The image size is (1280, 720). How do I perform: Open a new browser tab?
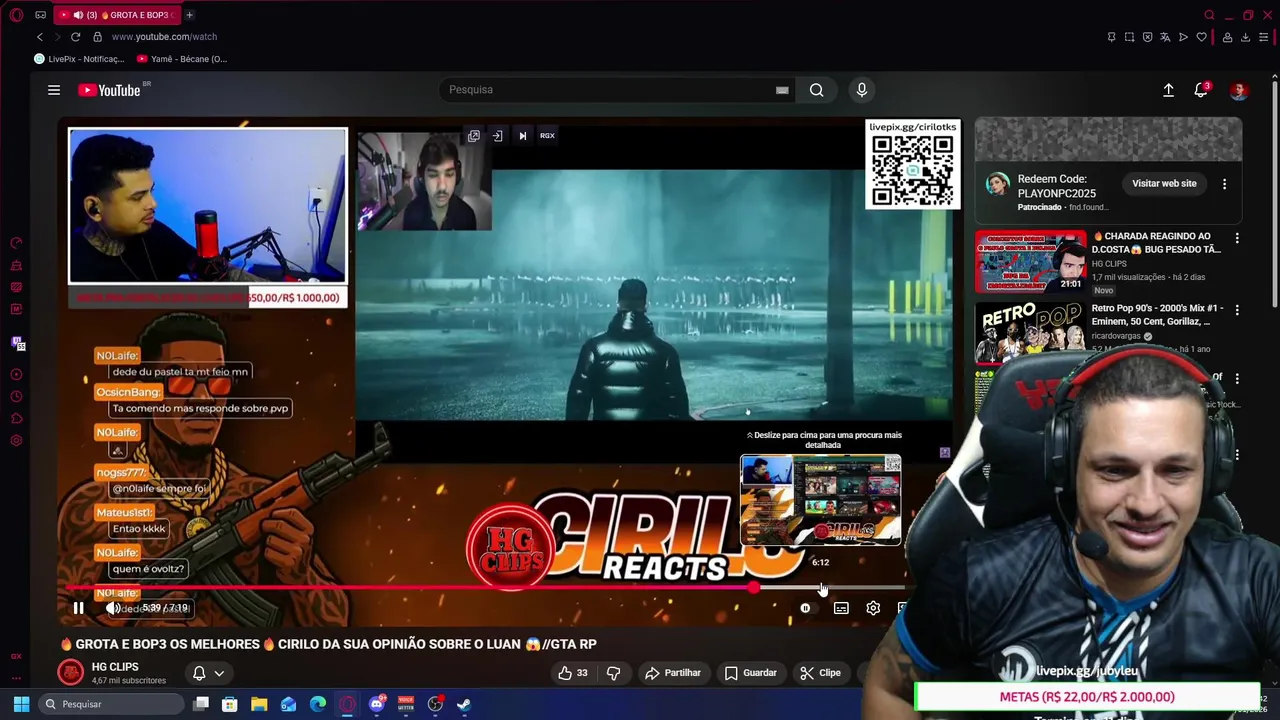189,15
